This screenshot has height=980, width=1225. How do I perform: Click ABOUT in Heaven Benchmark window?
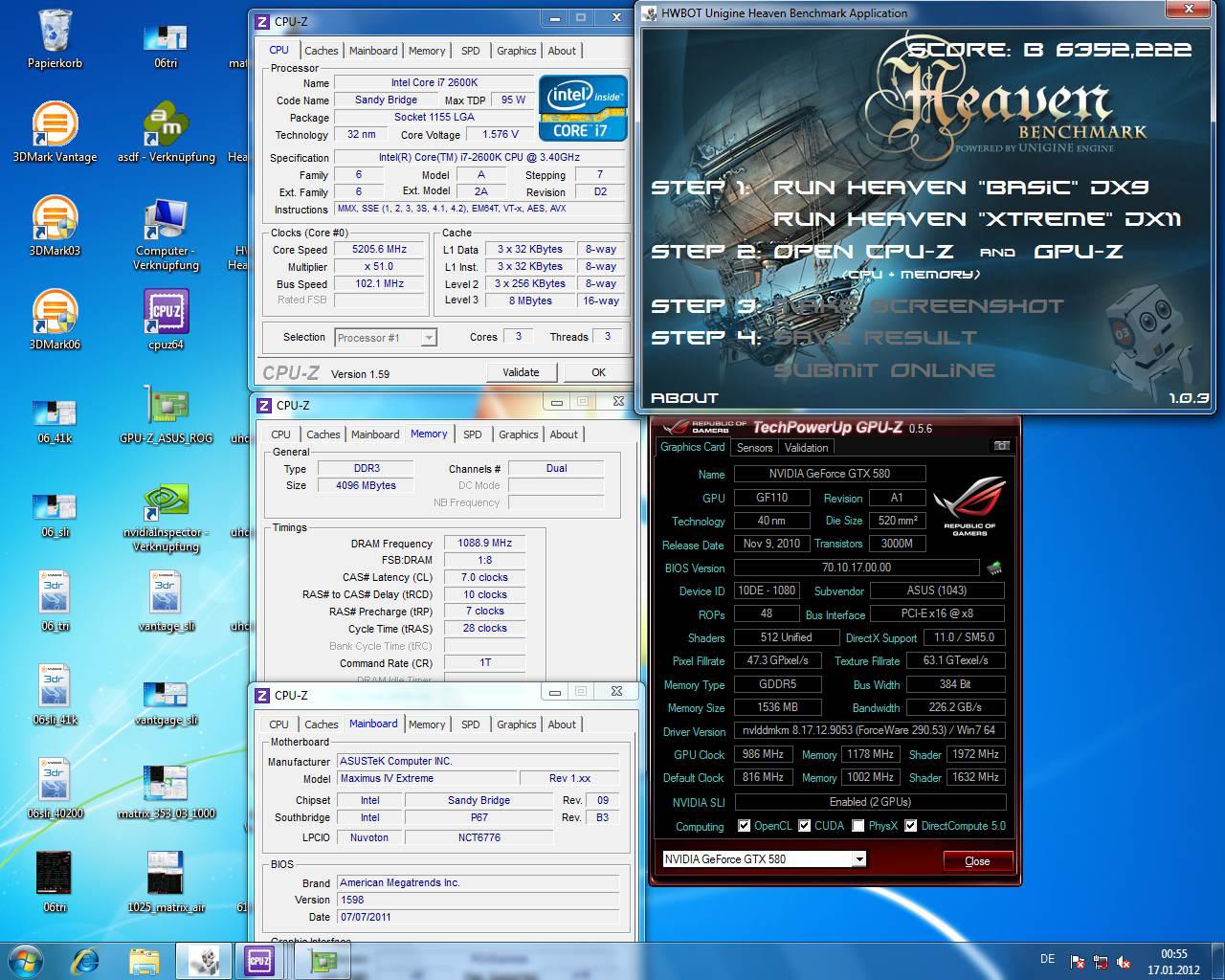click(x=684, y=397)
